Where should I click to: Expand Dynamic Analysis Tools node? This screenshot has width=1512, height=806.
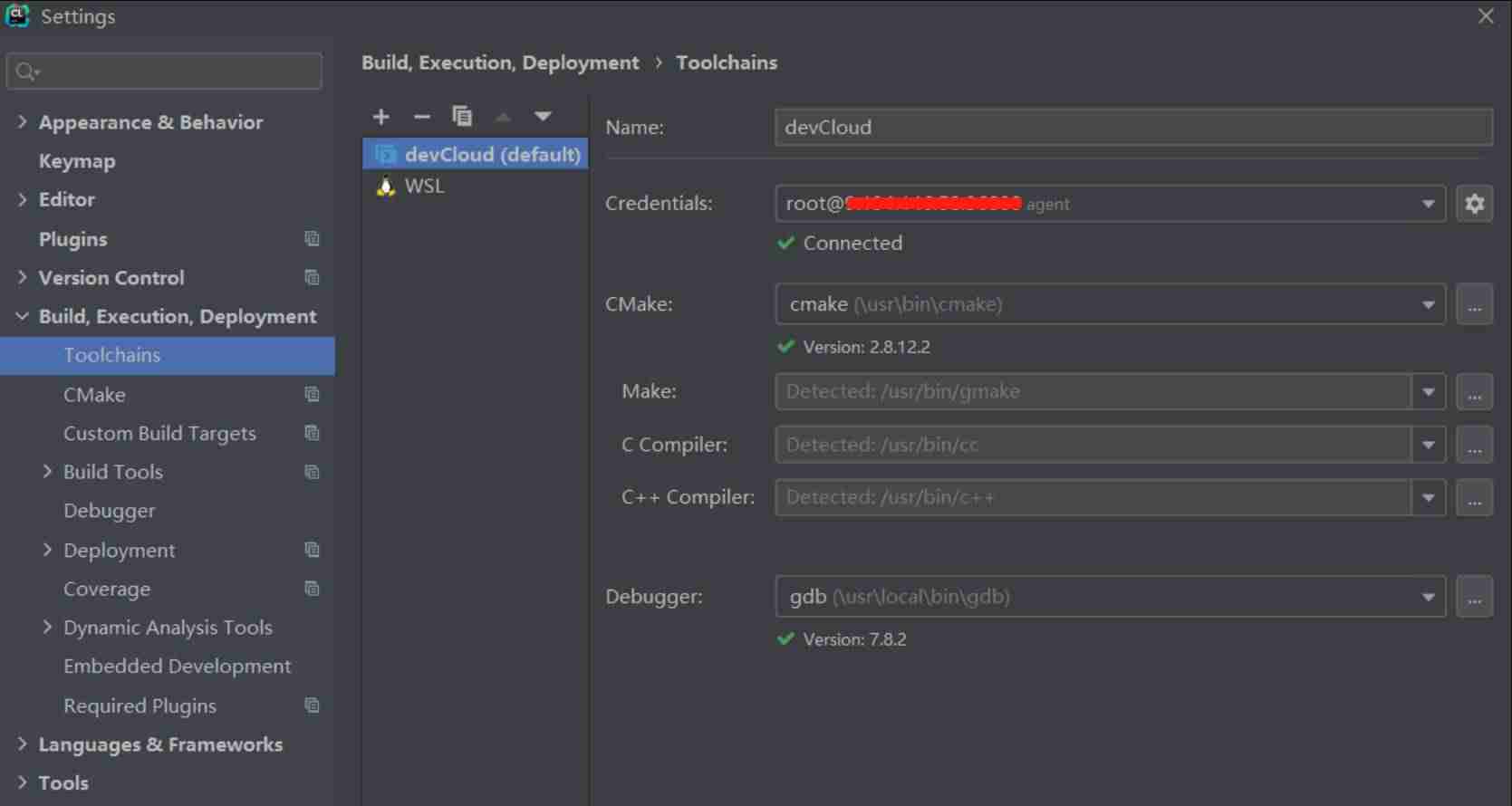click(x=47, y=627)
